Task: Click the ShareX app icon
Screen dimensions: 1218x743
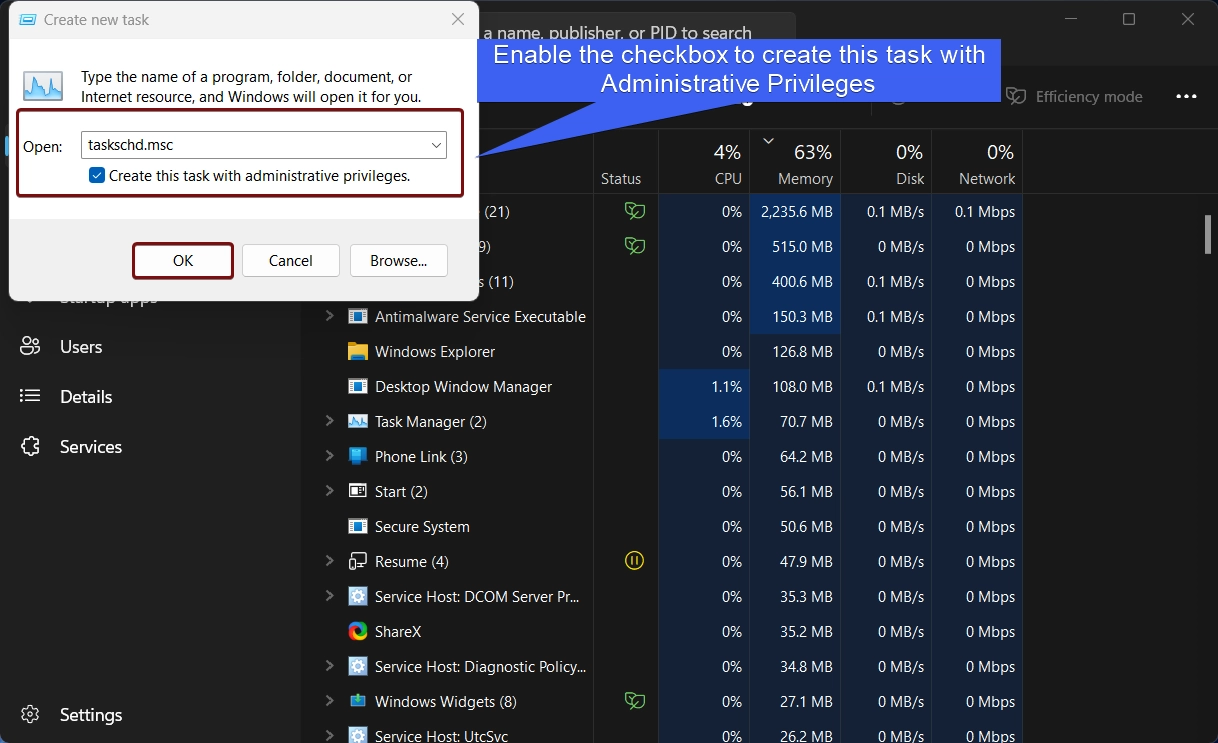Action: (358, 631)
